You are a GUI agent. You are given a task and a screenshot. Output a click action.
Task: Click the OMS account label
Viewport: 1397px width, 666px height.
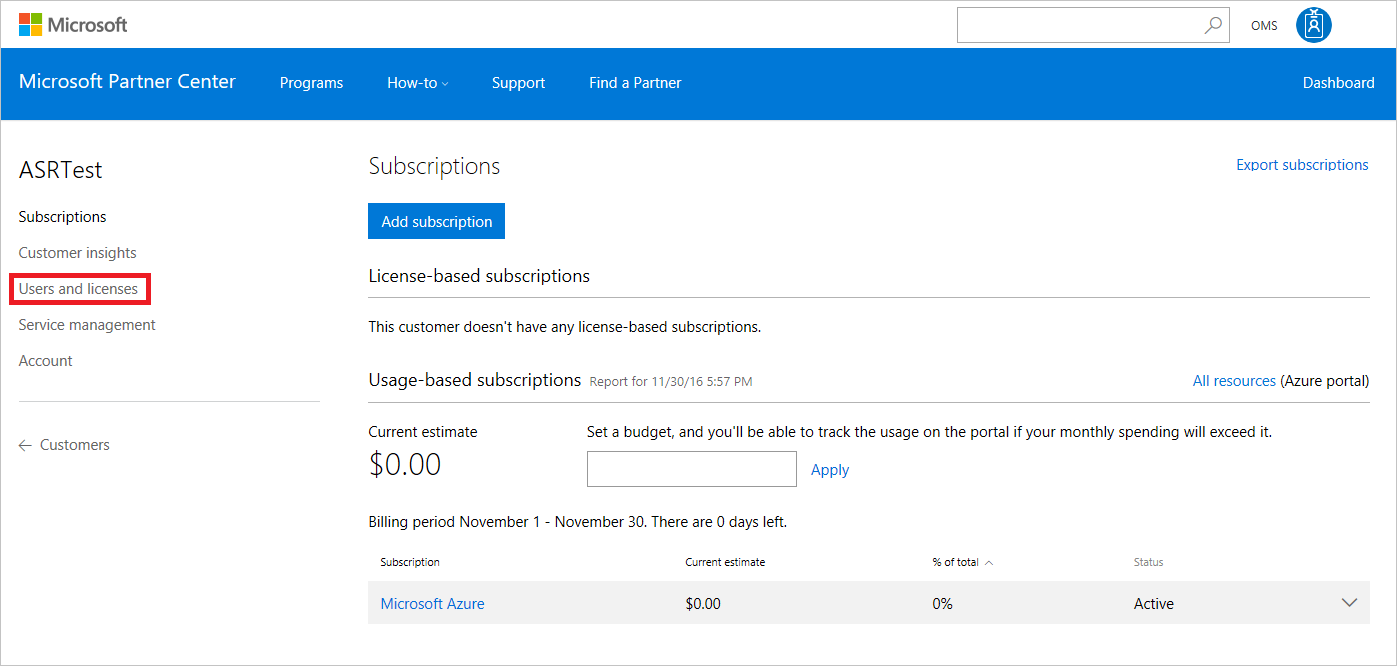point(1263,25)
